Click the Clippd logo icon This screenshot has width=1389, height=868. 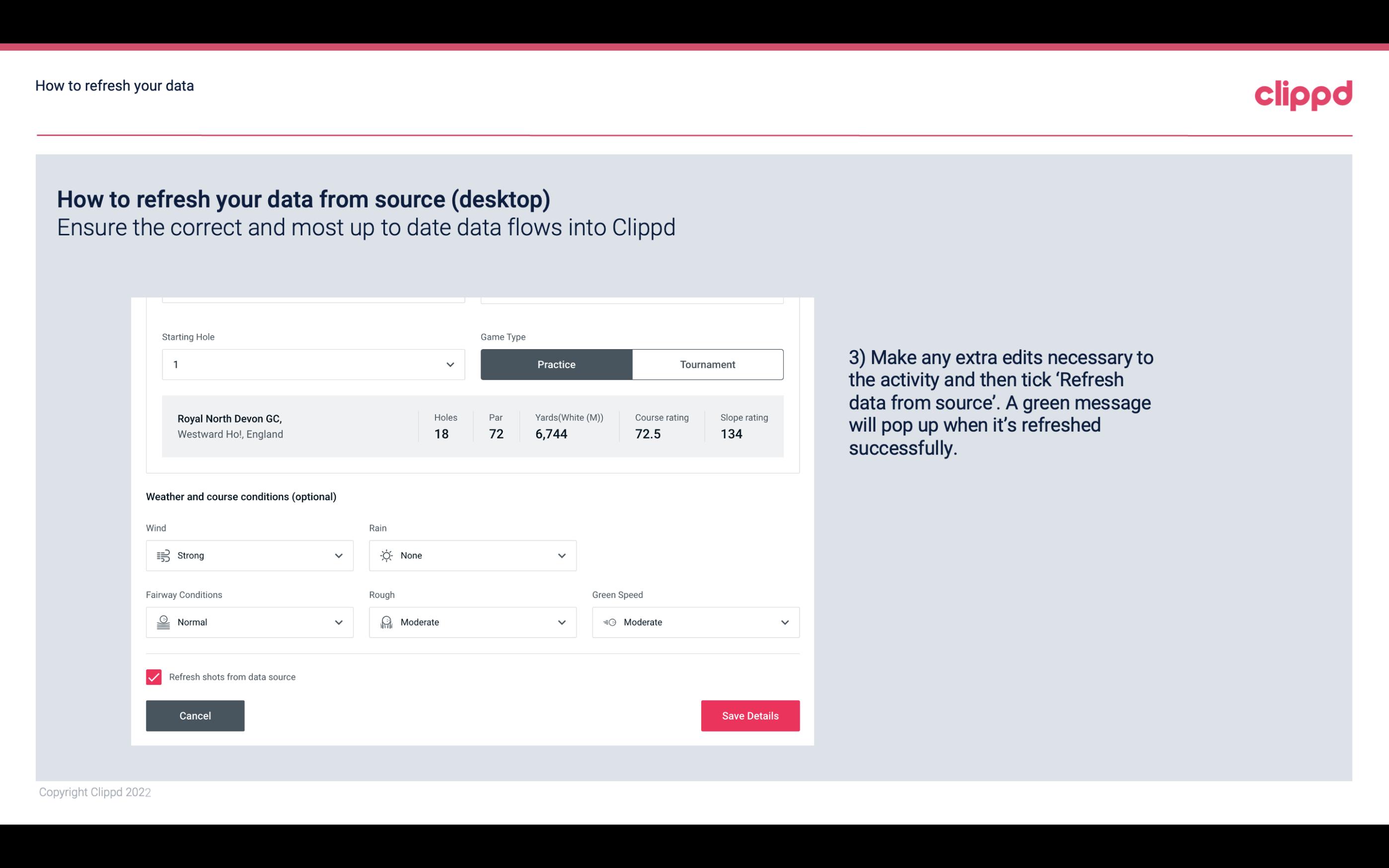click(1303, 94)
